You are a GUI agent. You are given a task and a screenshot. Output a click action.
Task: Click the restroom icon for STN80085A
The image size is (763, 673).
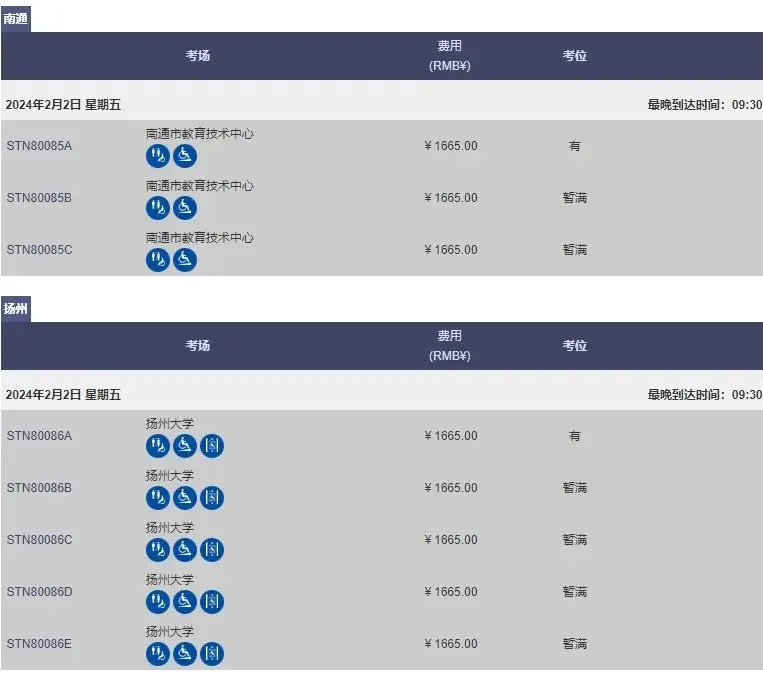[158, 156]
